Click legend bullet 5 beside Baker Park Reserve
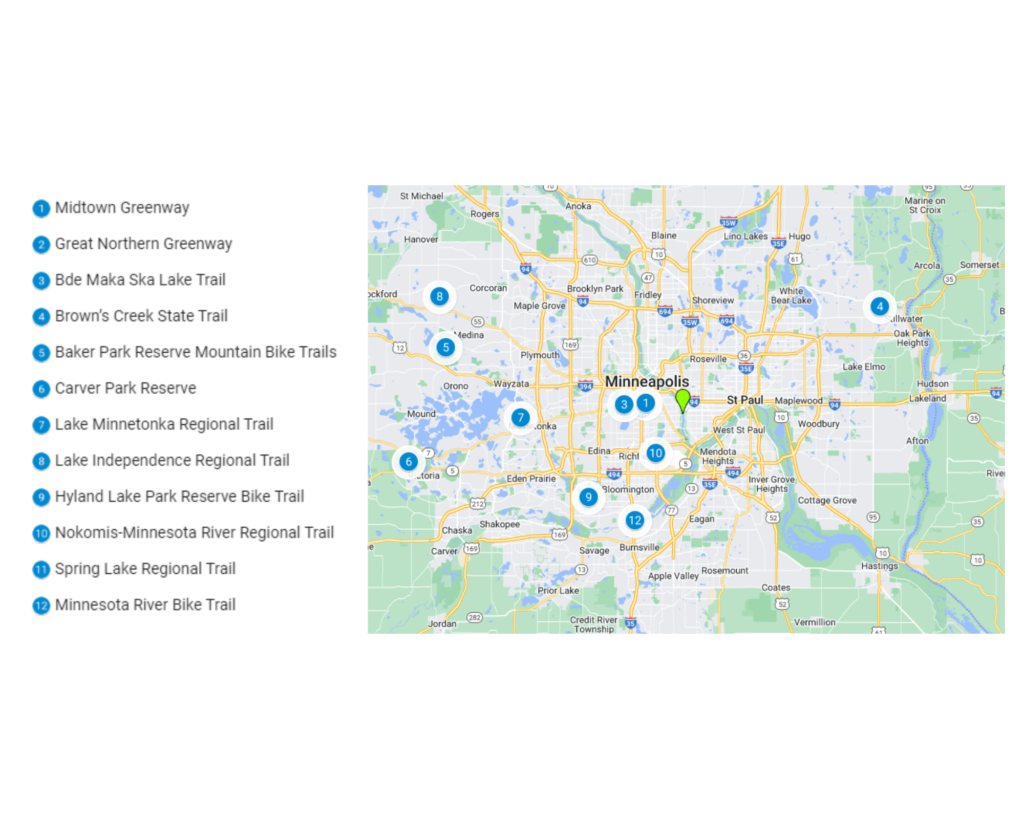This screenshot has width=1024, height=819. click(x=41, y=353)
